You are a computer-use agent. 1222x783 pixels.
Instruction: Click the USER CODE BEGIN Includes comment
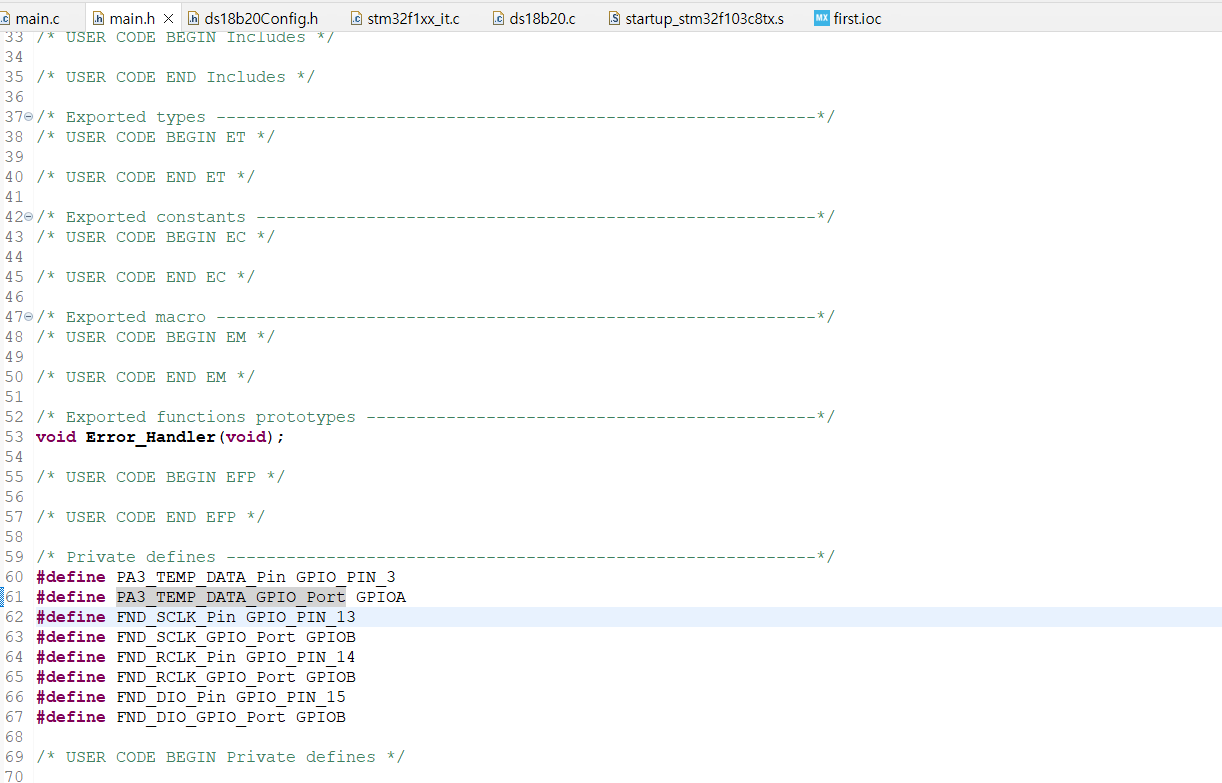tap(186, 37)
